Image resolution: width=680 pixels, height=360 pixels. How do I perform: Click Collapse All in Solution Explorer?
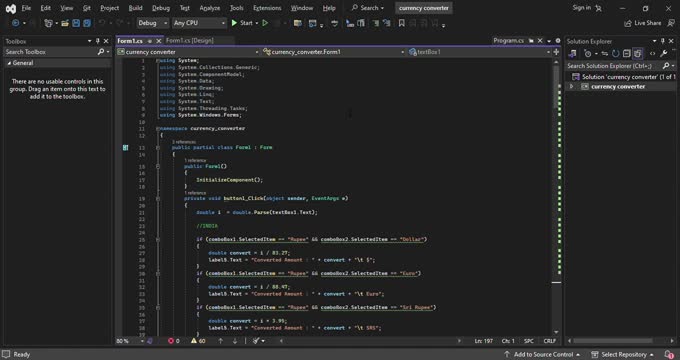pyautogui.click(x=626, y=54)
